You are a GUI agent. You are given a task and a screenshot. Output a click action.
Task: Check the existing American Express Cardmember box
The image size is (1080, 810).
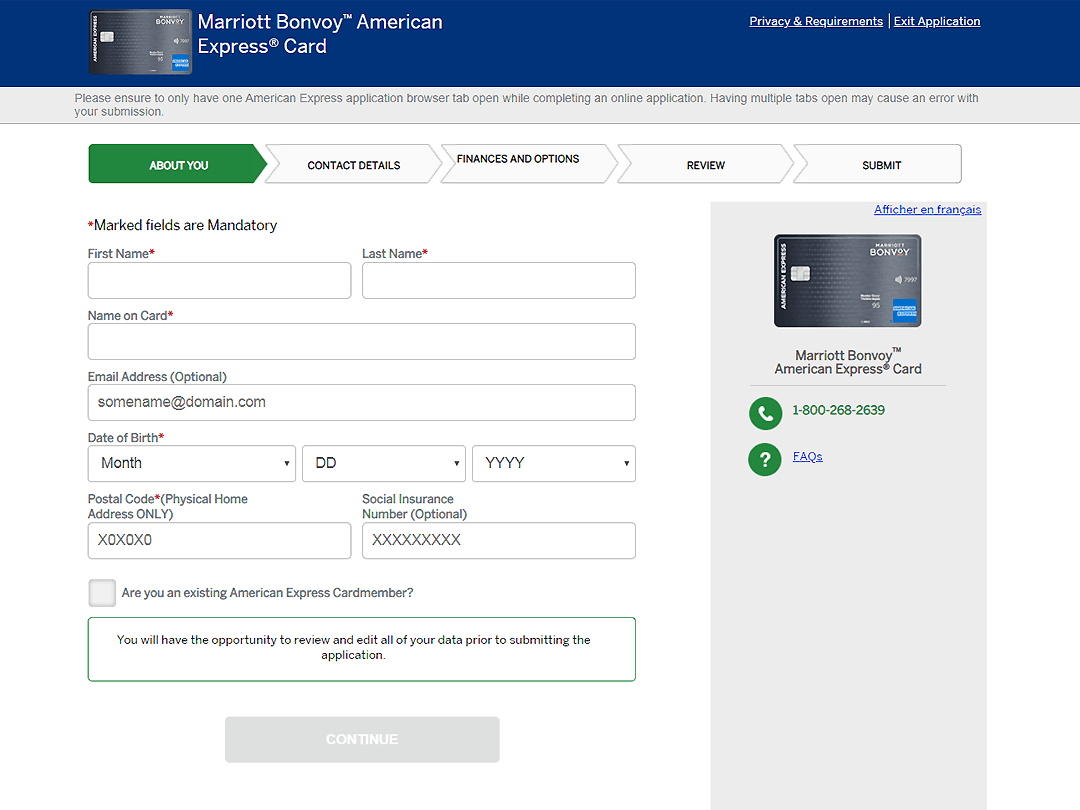pyautogui.click(x=102, y=593)
